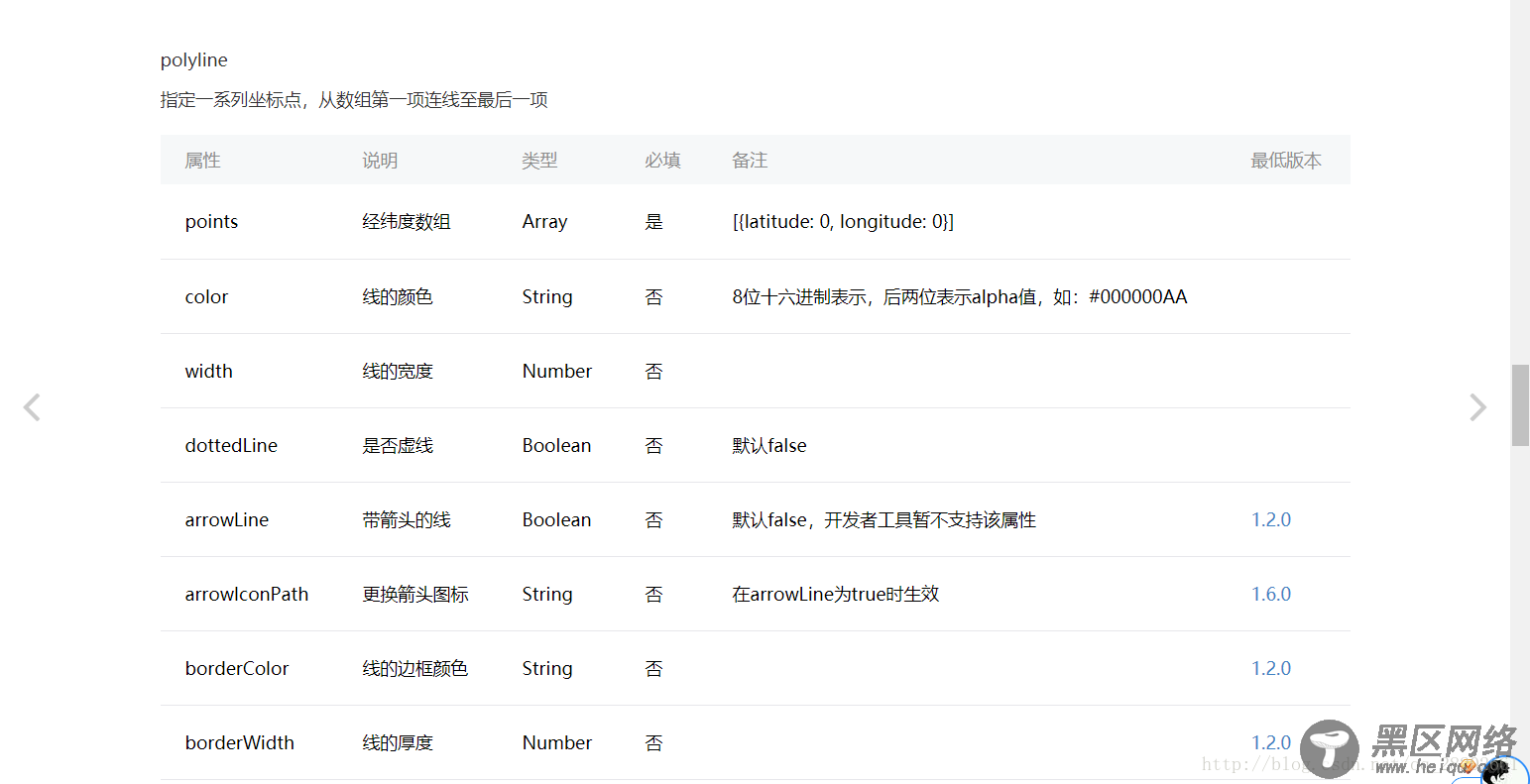Viewport: 1530px width, 784px height.
Task: Select the arrowIconPath attribute cell
Action: (246, 594)
